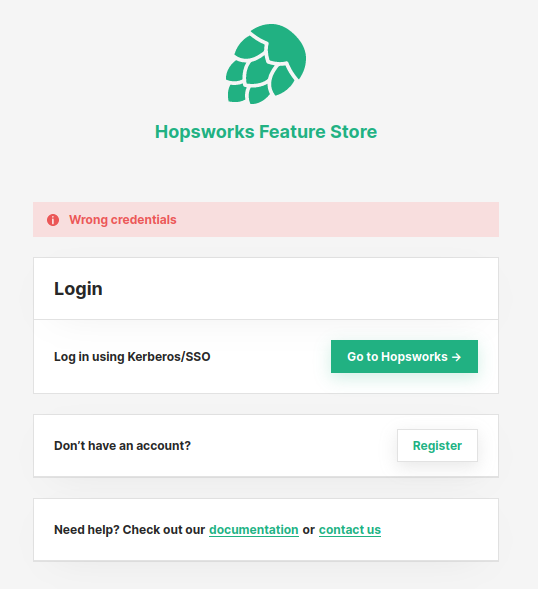The height and width of the screenshot is (589, 538).
Task: Click the Need help? Check out text
Action: point(130,530)
